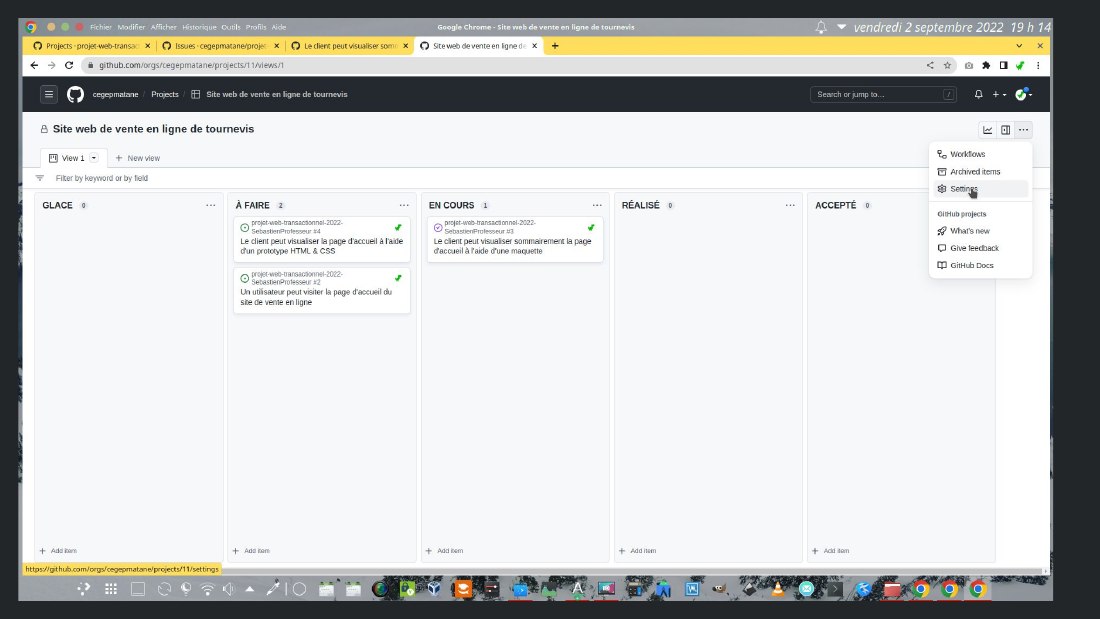Click the Wi-Fi icon in the dock

click(x=207, y=589)
